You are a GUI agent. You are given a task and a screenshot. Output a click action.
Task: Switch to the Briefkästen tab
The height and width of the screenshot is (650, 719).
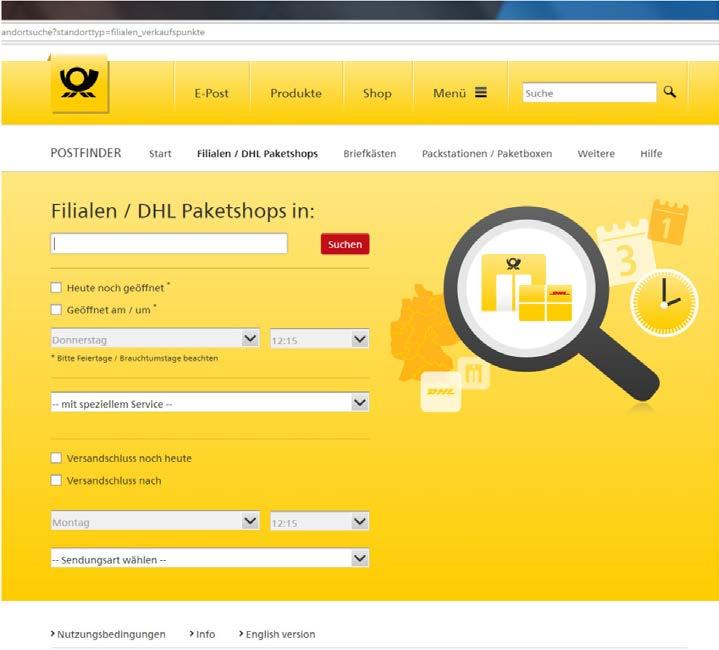[x=370, y=154]
